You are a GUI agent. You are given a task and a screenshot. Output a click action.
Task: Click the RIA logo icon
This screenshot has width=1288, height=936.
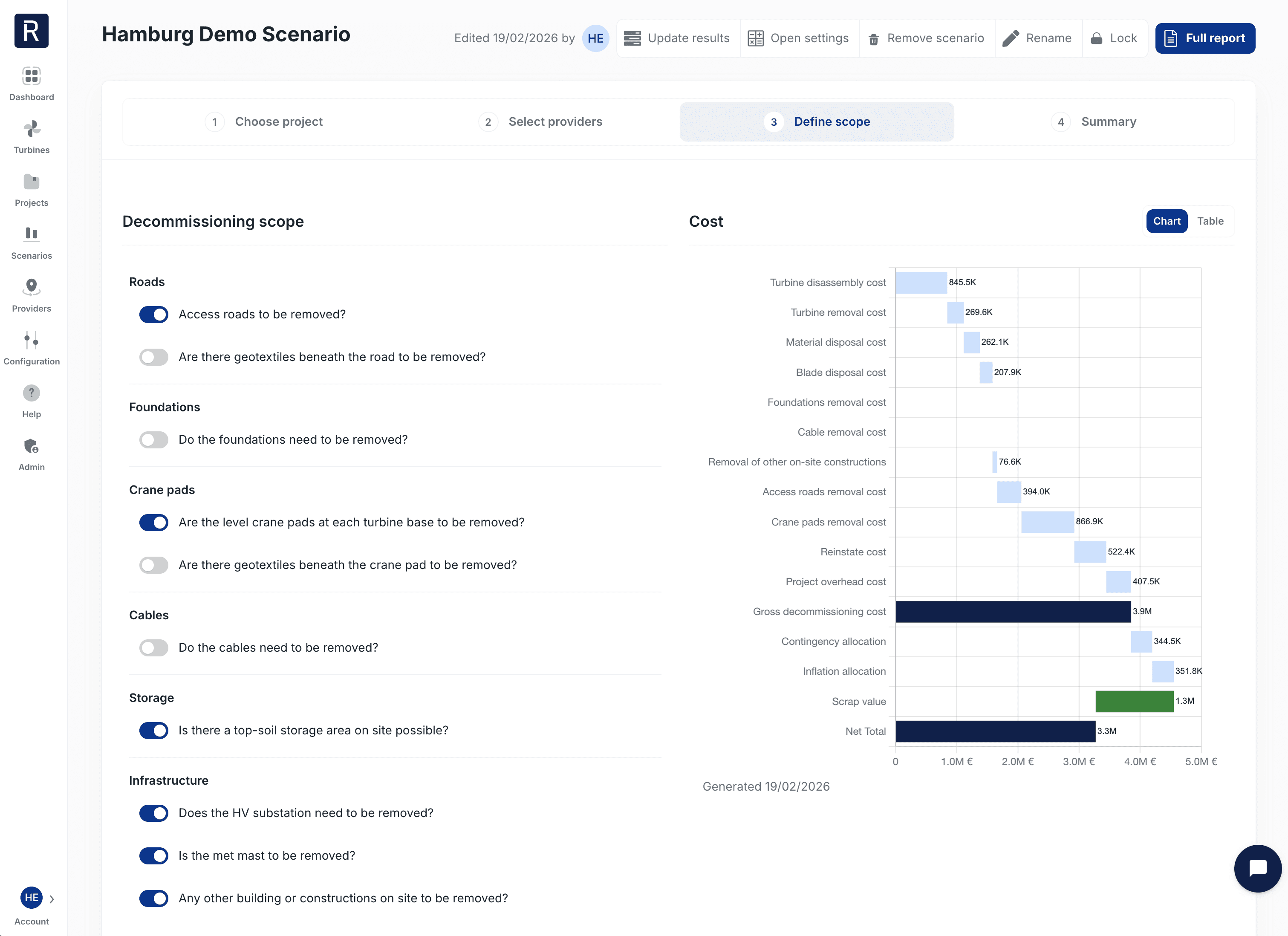pyautogui.click(x=31, y=31)
